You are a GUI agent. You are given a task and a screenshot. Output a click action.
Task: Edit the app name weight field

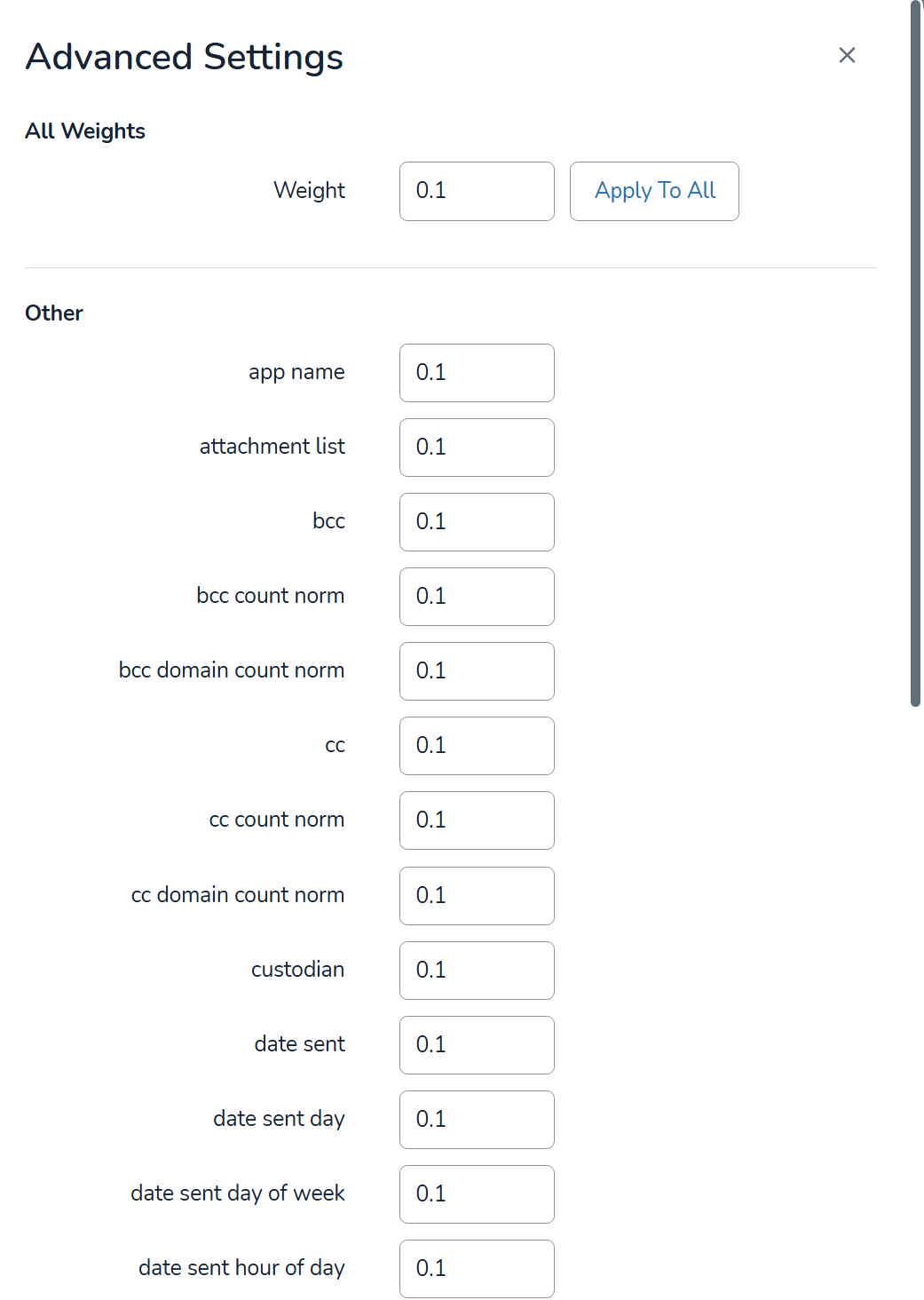pos(477,373)
